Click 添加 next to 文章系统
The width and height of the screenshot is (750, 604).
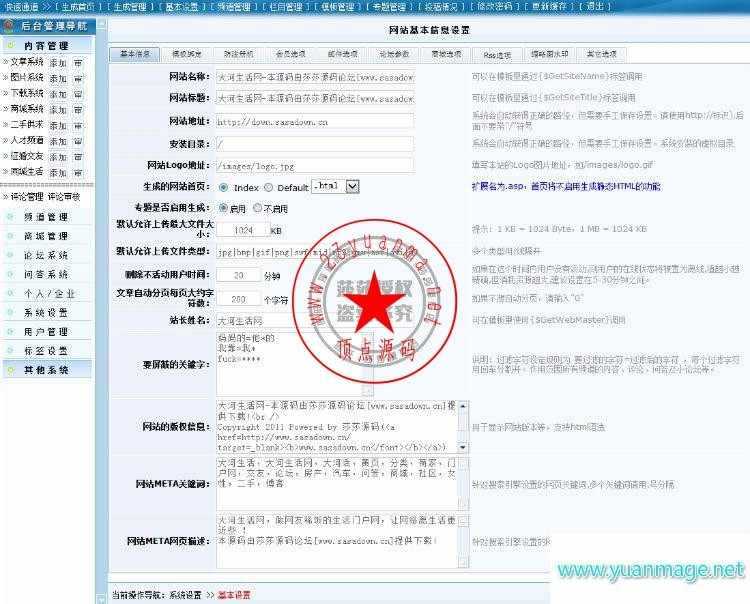pyautogui.click(x=58, y=63)
